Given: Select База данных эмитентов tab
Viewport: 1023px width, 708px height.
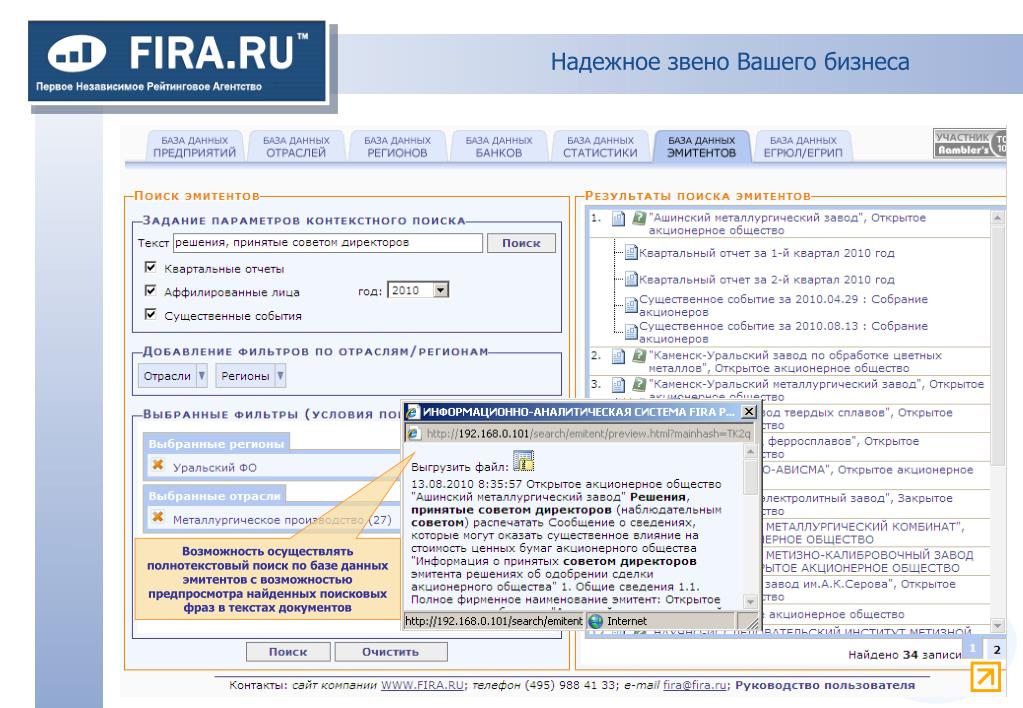Looking at the screenshot, I should pyautogui.click(x=702, y=146).
